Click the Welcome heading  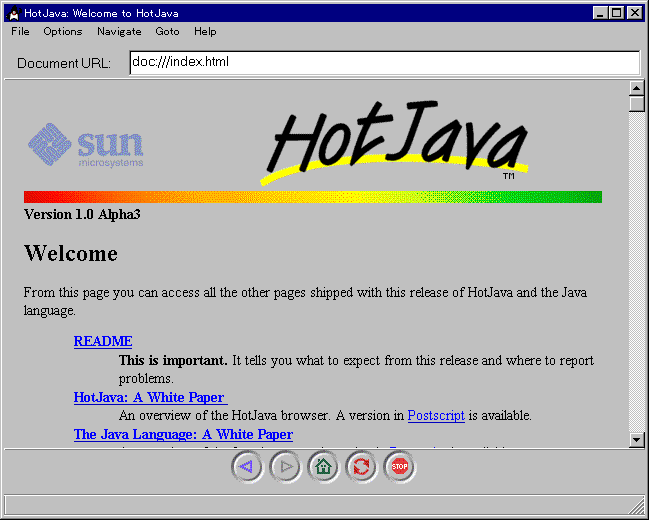click(x=71, y=253)
